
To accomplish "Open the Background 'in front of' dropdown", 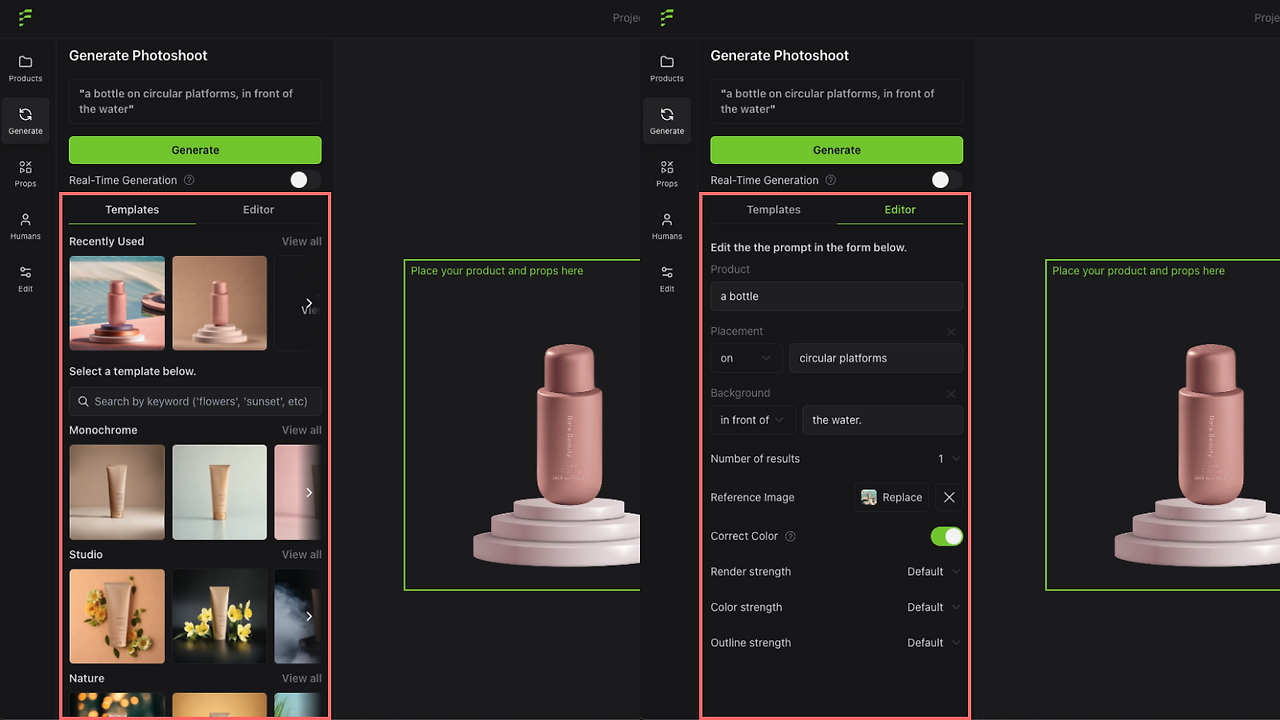I will (753, 420).
